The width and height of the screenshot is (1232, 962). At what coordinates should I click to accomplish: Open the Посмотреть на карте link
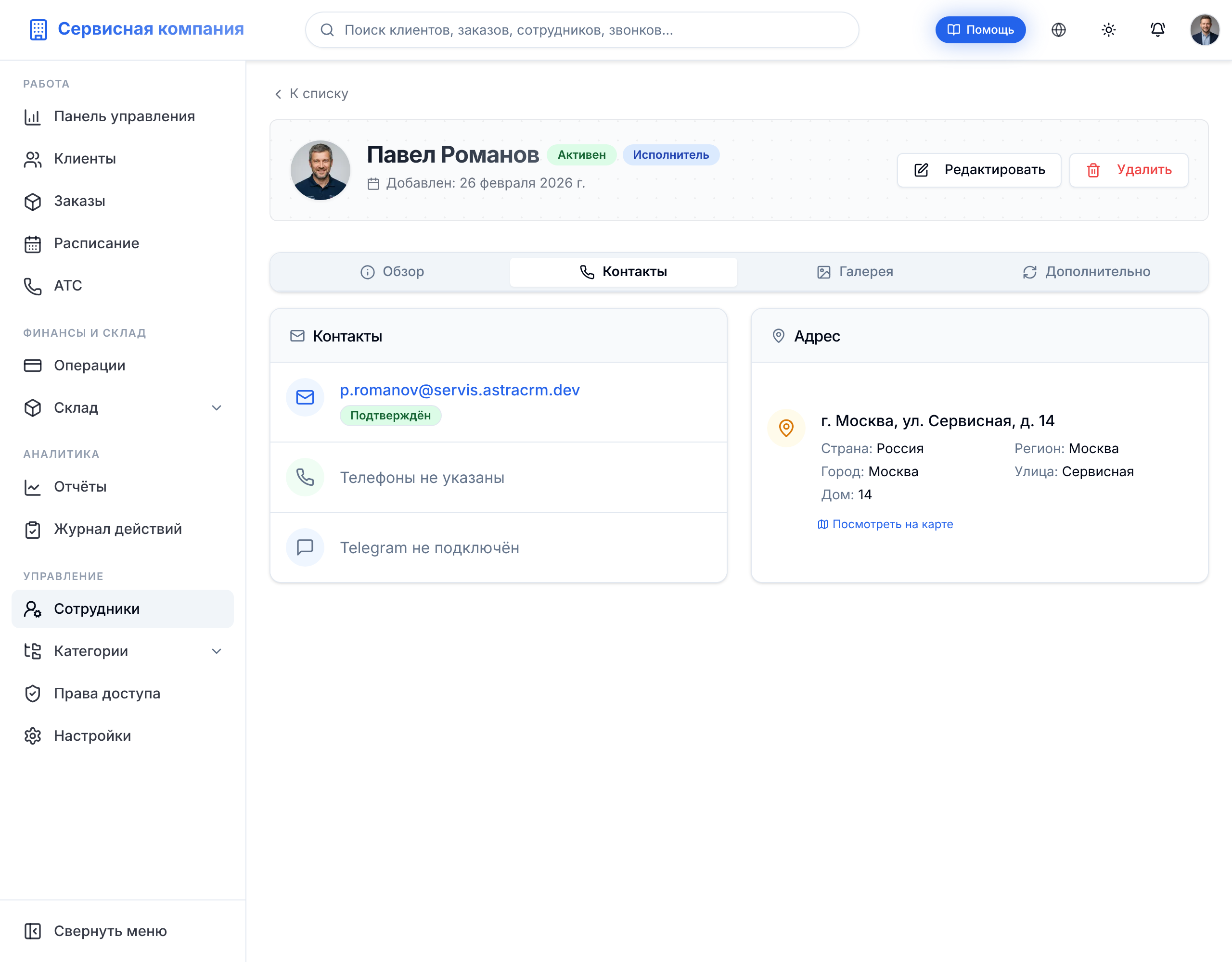(885, 524)
